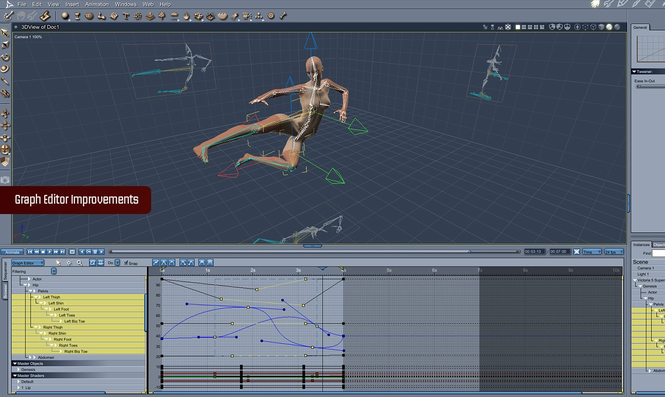Click the Animate button
The image size is (665, 397).
pyautogui.click(x=12, y=252)
